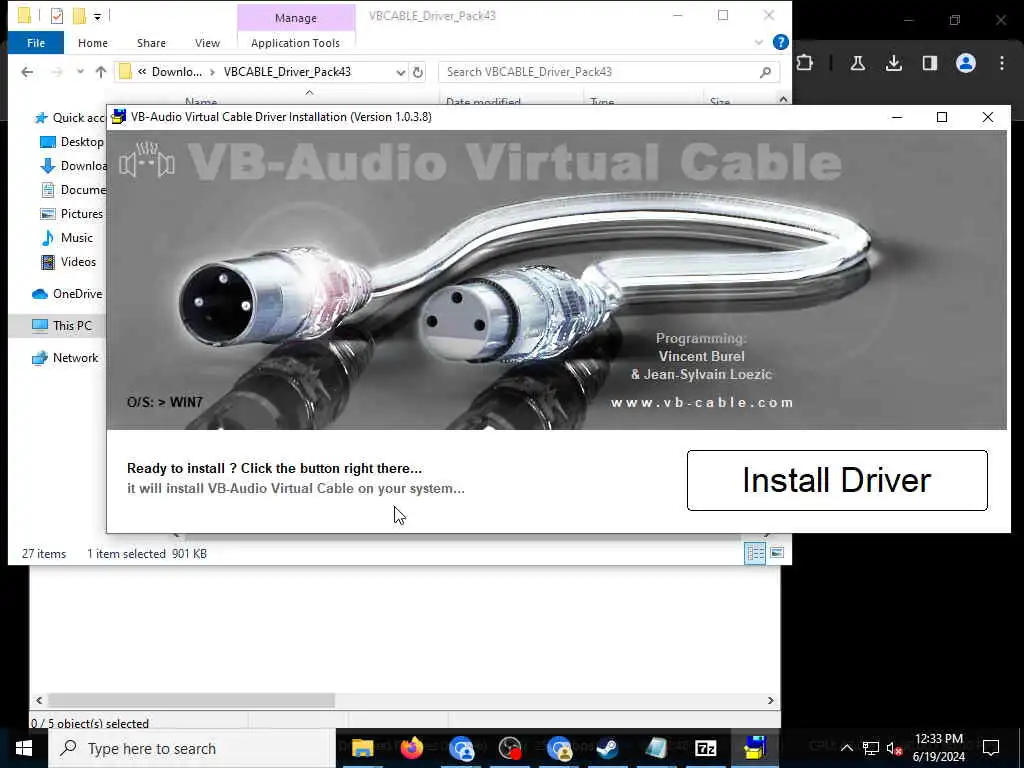Open the notification center icon
The height and width of the screenshot is (768, 1024).
(x=991, y=748)
